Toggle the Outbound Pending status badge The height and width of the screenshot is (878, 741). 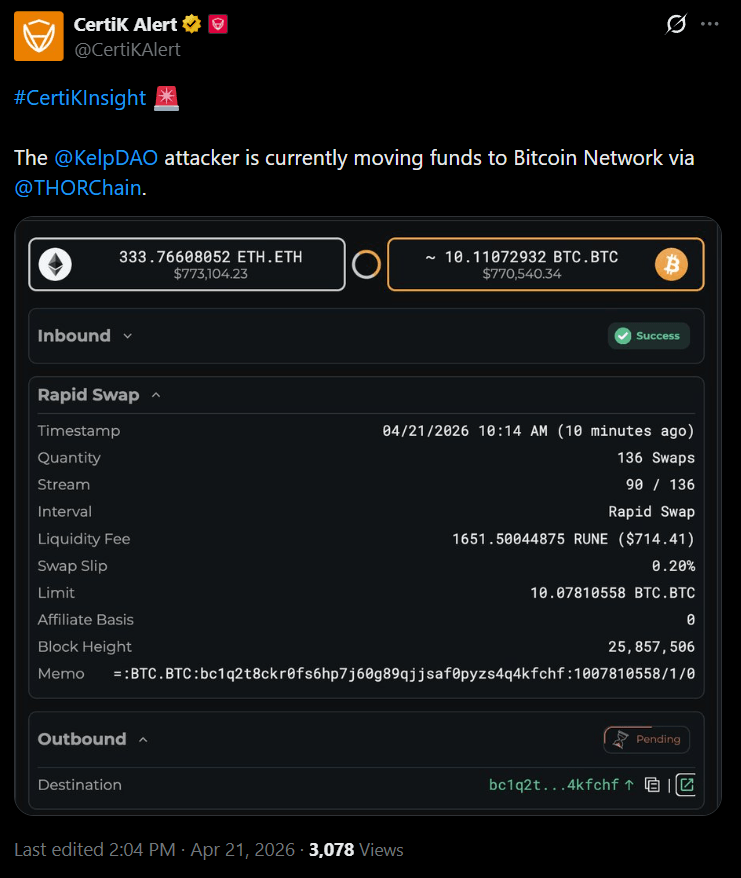pos(646,739)
